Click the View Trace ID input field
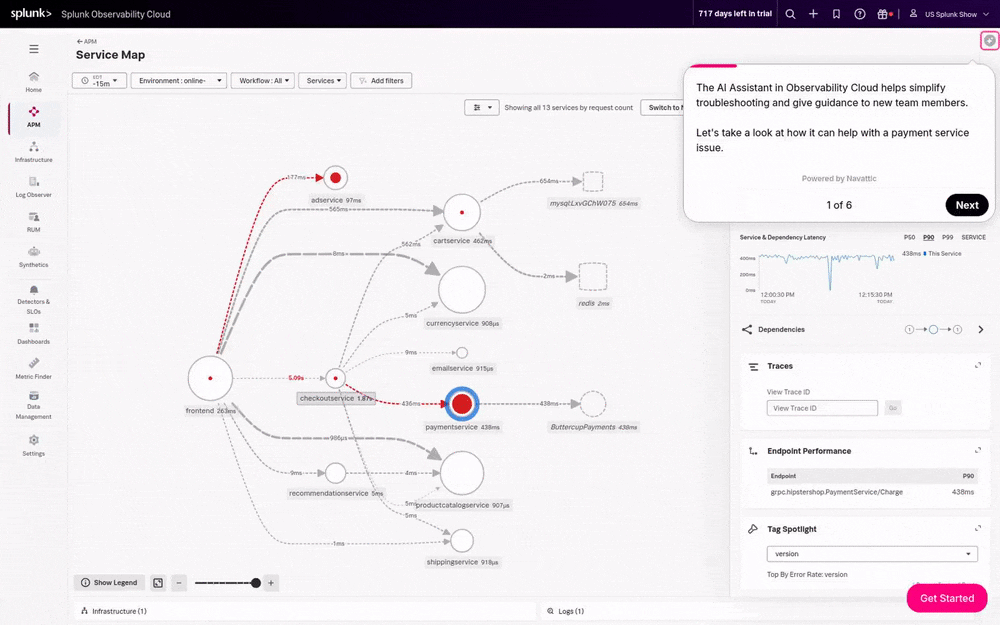1000x625 pixels. click(822, 408)
